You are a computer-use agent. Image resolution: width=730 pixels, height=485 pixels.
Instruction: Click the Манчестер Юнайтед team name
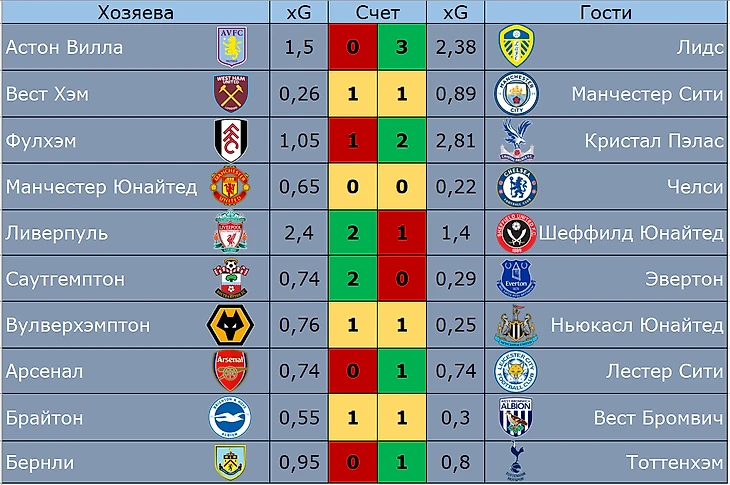click(101, 187)
